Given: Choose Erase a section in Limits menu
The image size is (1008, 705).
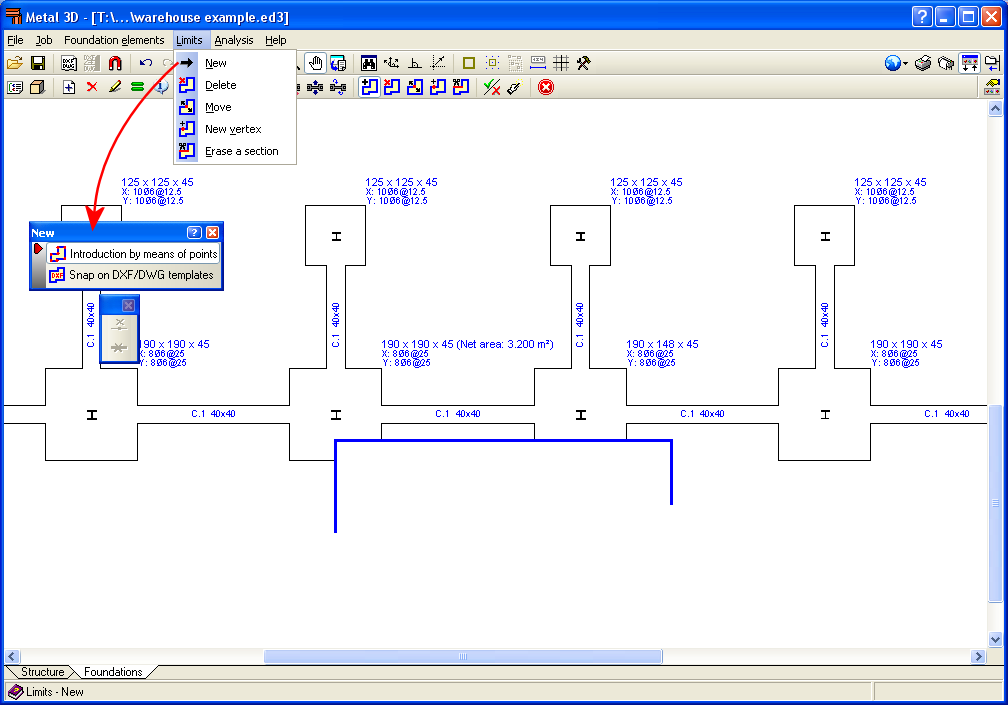Looking at the screenshot, I should [x=235, y=151].
